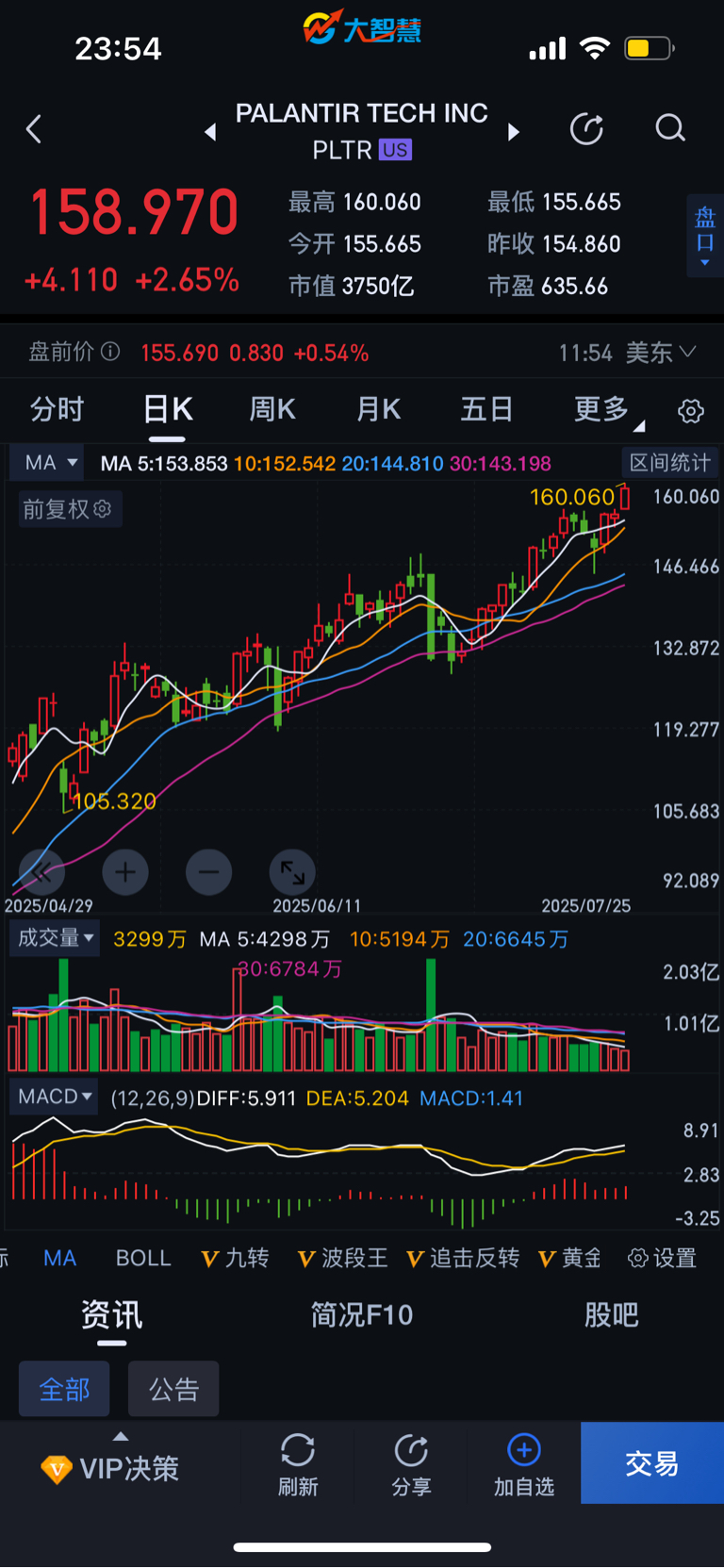Switch to 周K chart tab

[272, 409]
